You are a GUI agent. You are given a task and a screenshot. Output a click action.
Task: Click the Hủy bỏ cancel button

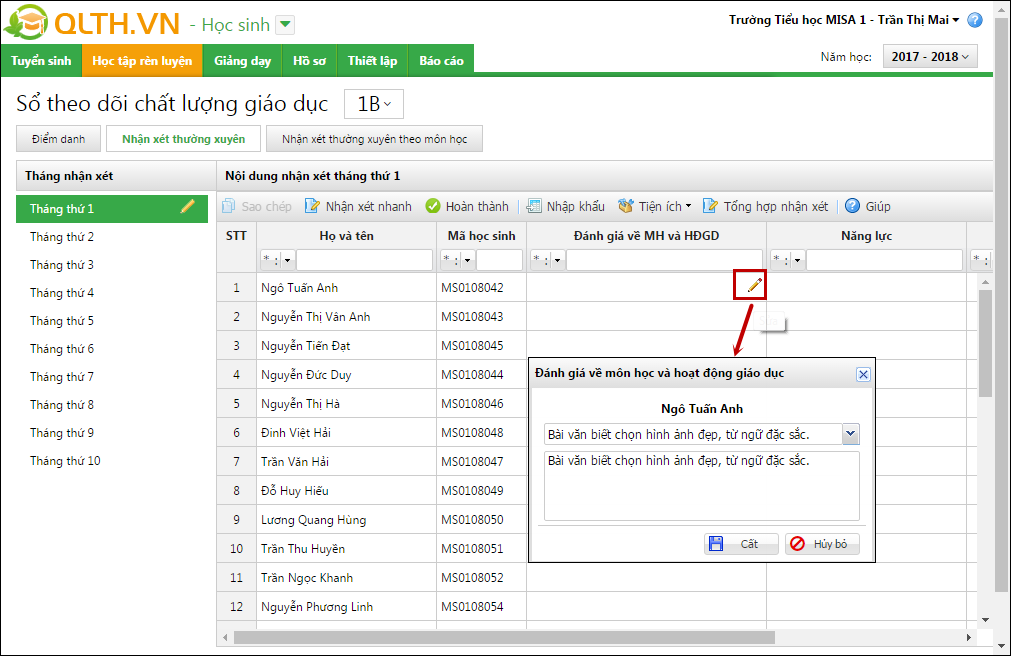[x=822, y=544]
